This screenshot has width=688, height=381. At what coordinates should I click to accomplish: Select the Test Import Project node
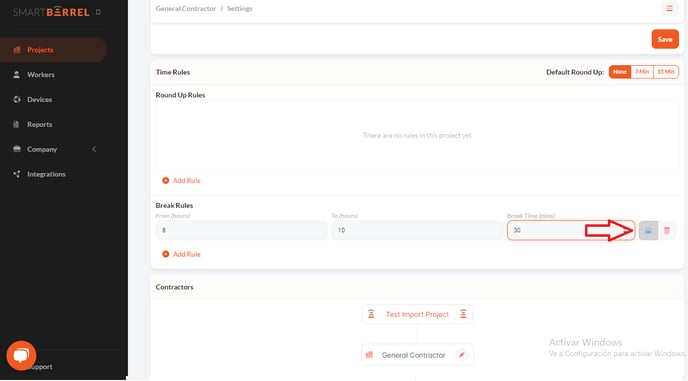(x=417, y=314)
